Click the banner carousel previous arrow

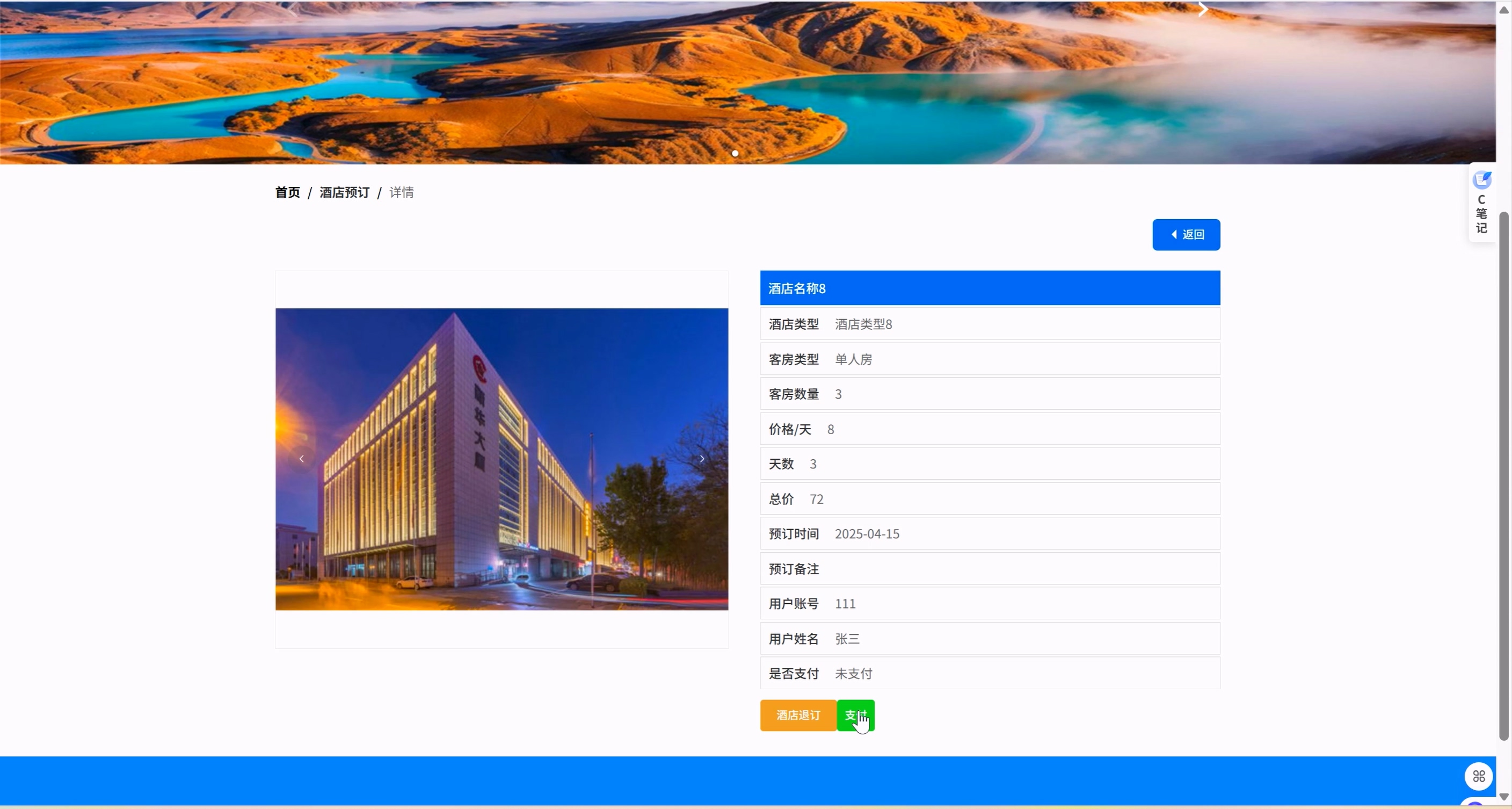pyautogui.click(x=292, y=9)
